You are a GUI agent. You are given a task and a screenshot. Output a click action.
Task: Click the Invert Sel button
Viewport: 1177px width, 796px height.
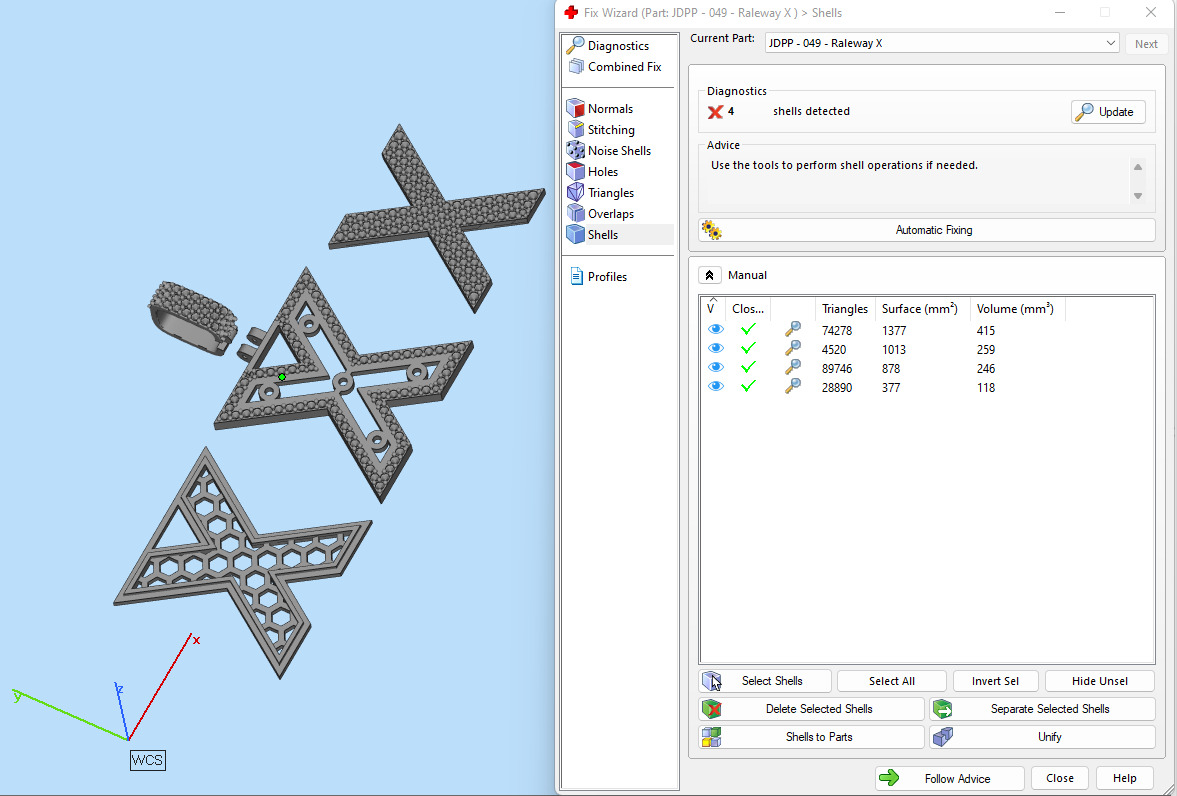[995, 681]
